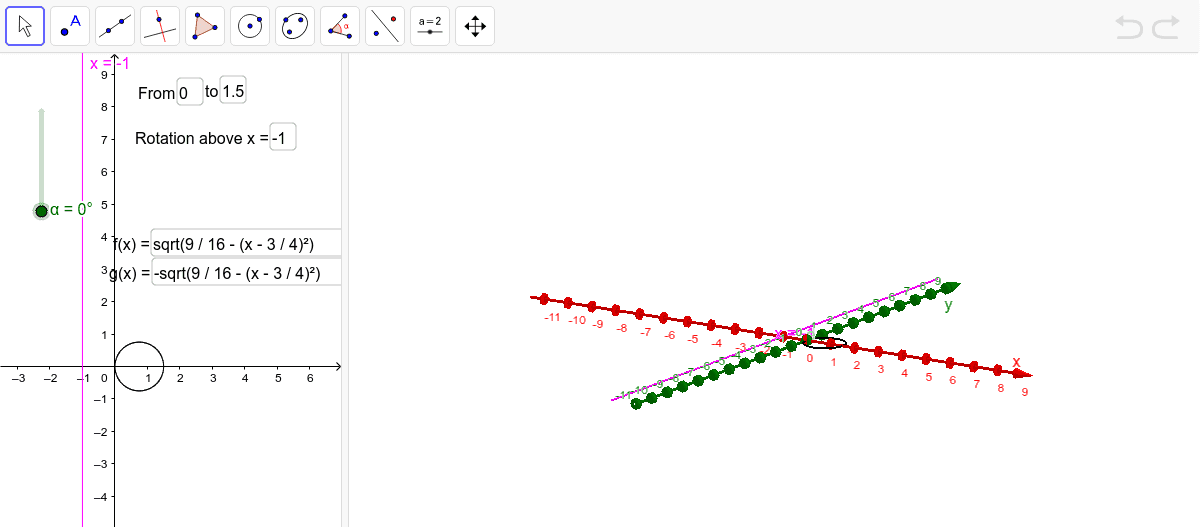Screen dimensions: 1200x529
Task: Select the Circle with Center tool
Action: 250,26
